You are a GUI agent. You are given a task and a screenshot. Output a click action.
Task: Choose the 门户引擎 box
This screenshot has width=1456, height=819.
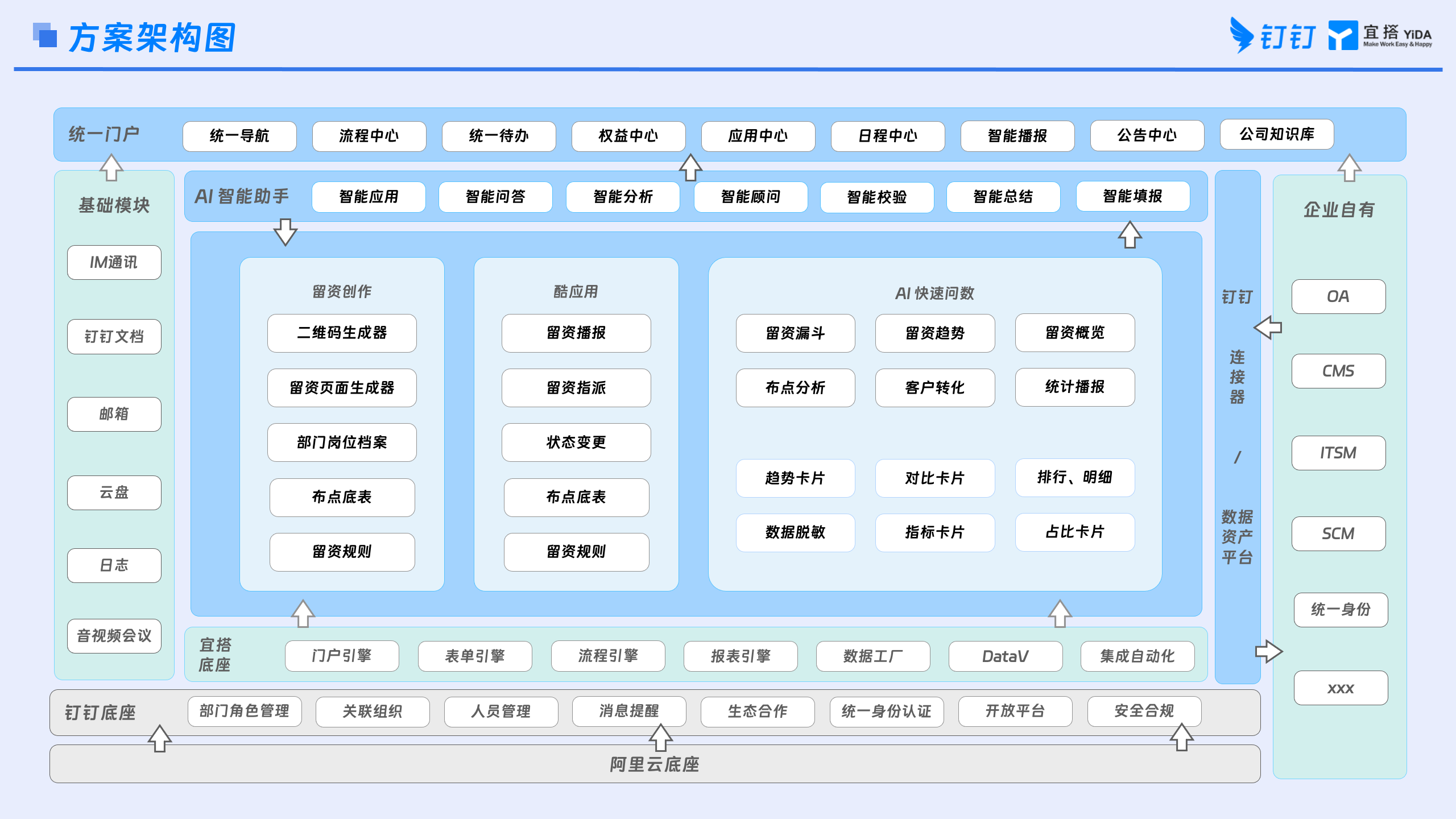[x=342, y=656]
